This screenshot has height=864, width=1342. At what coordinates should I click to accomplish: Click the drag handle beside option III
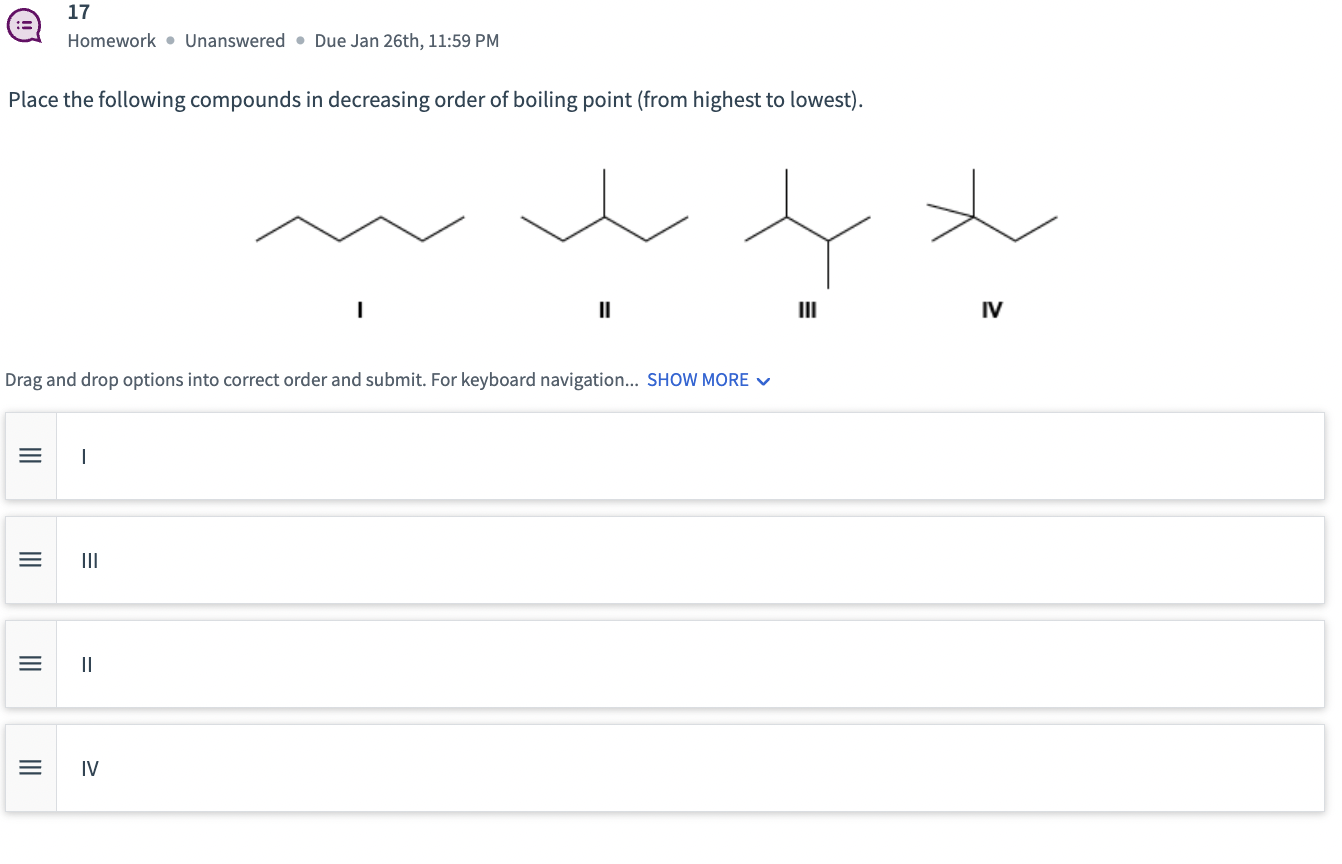[30, 560]
